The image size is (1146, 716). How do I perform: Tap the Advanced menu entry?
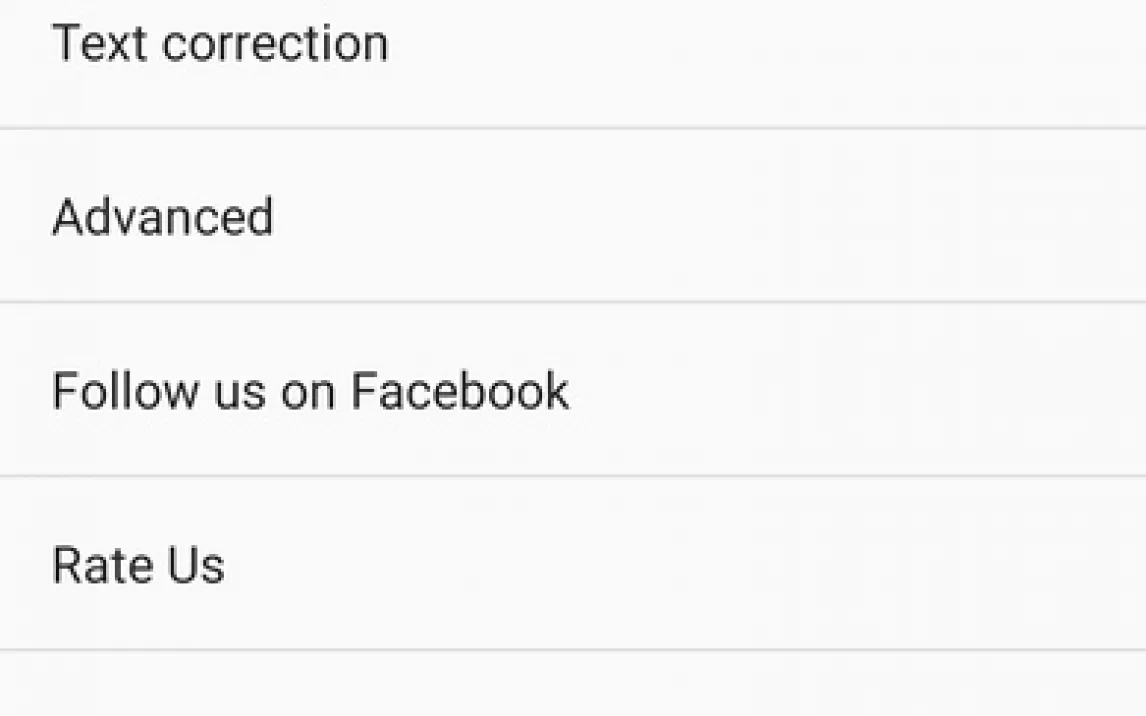163,216
